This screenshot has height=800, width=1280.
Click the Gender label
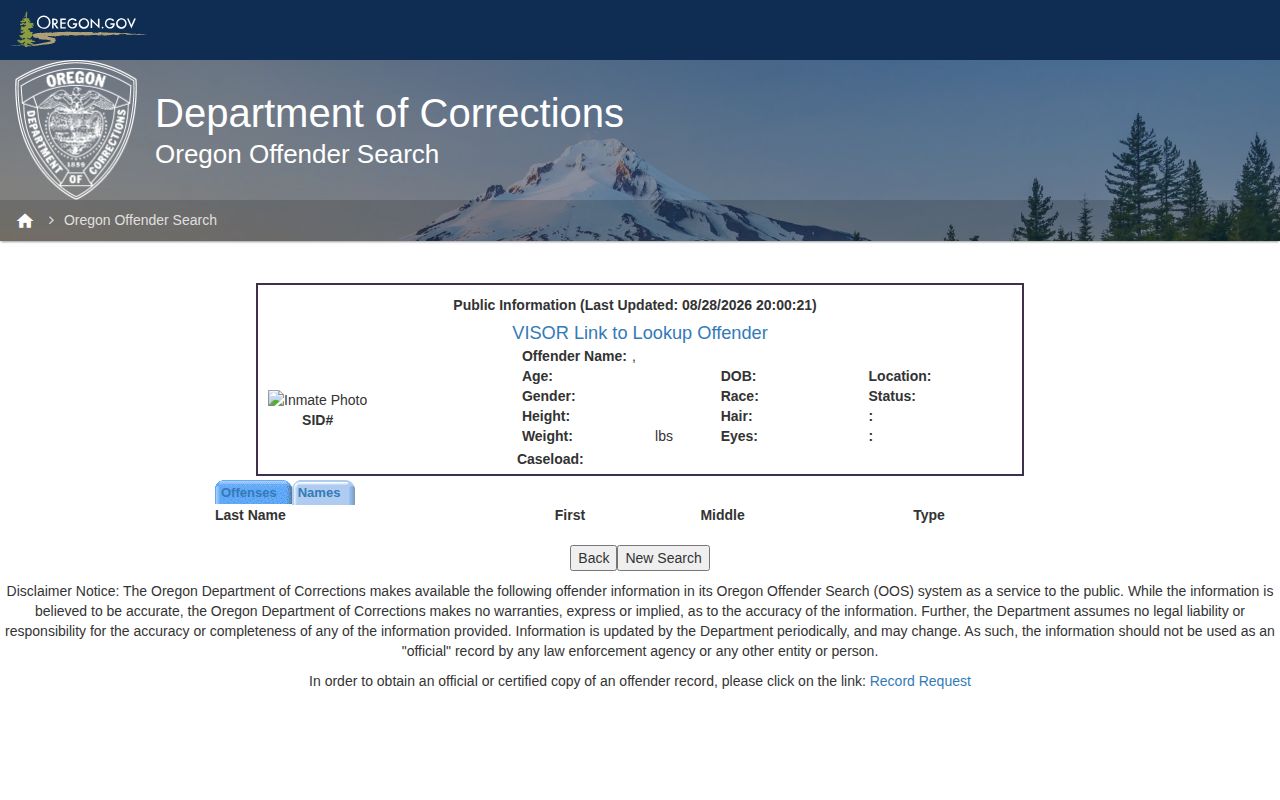click(548, 396)
